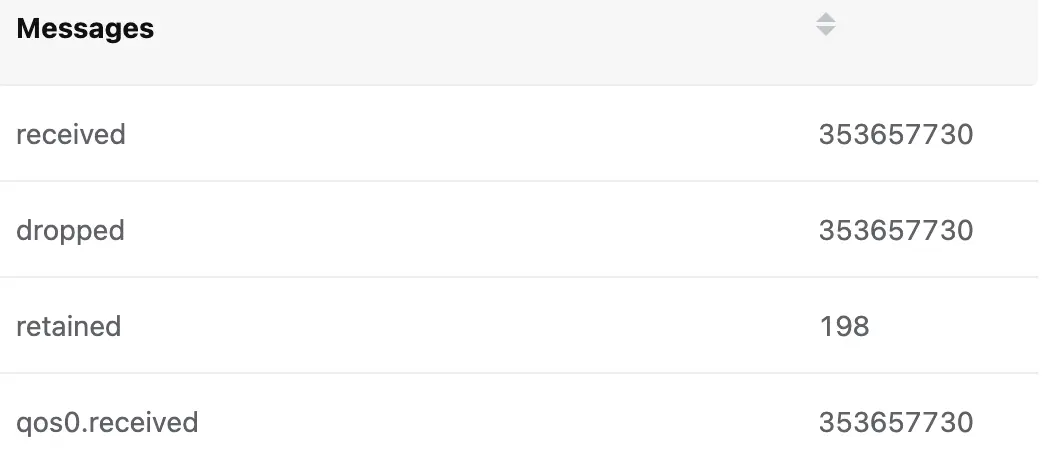The image size is (1054, 458).
Task: Click the Messages column header
Action: tap(85, 29)
